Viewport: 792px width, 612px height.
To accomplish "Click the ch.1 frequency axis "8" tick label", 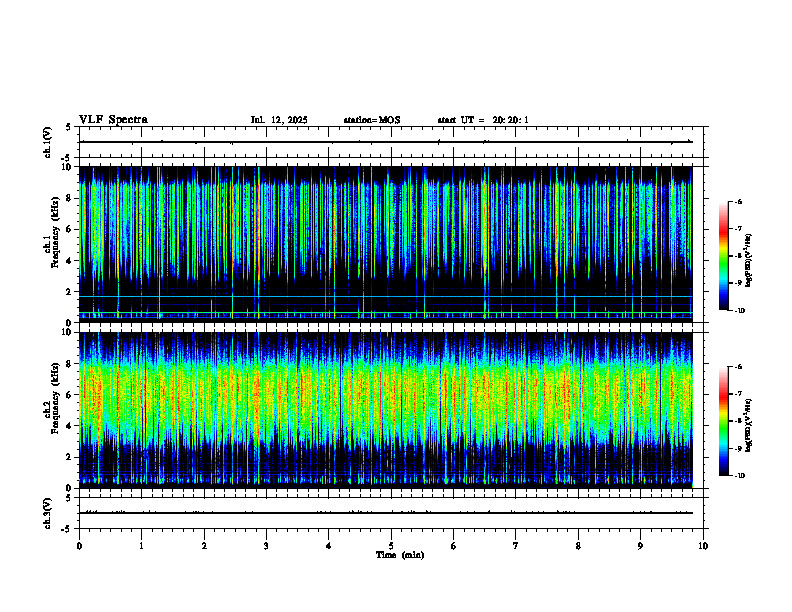I will 69,198.
